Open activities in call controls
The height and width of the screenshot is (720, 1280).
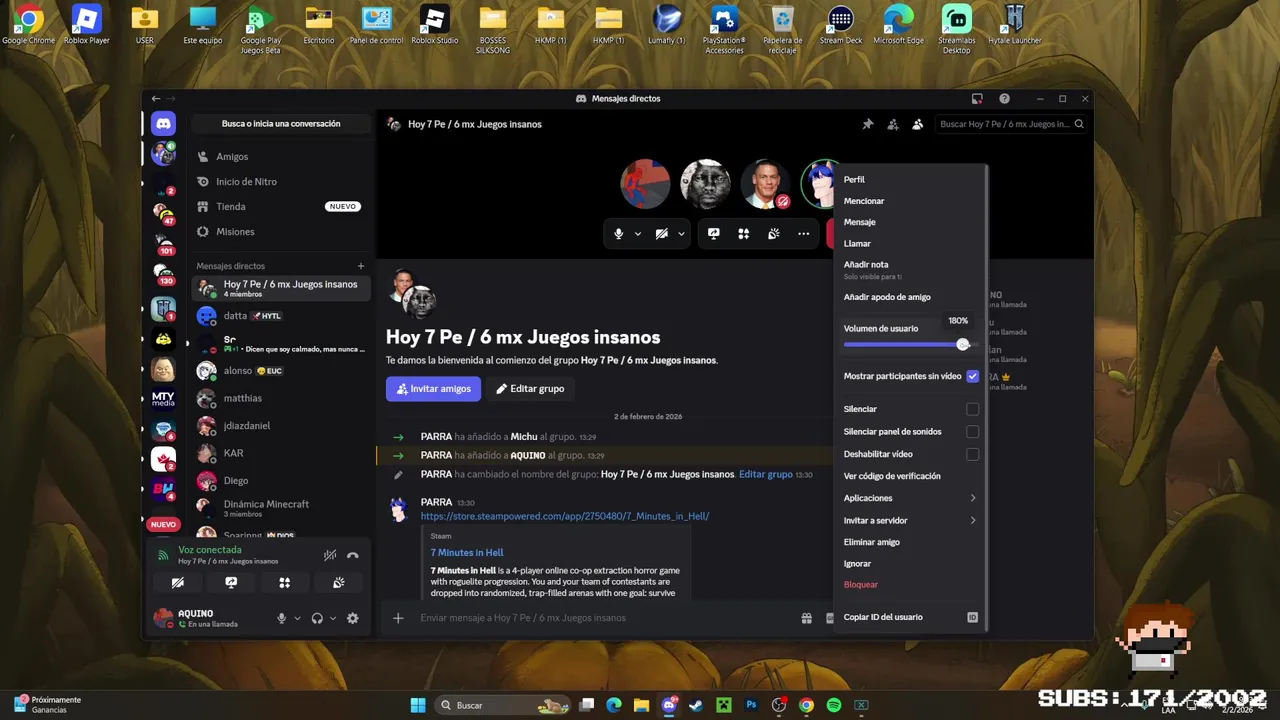[744, 234]
